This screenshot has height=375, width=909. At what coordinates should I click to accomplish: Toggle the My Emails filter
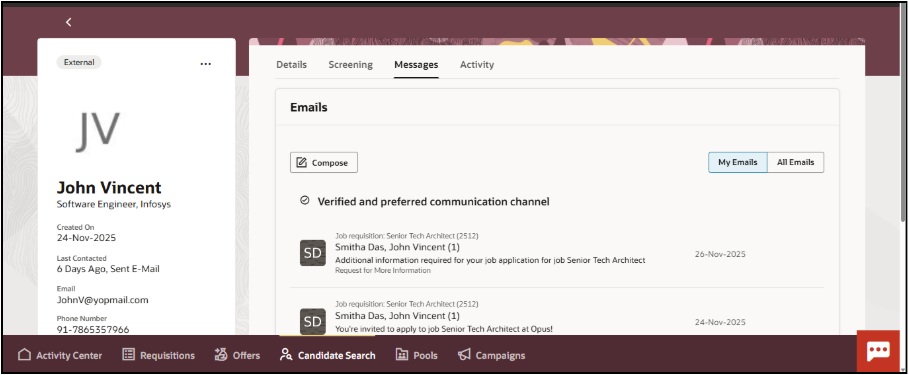738,162
